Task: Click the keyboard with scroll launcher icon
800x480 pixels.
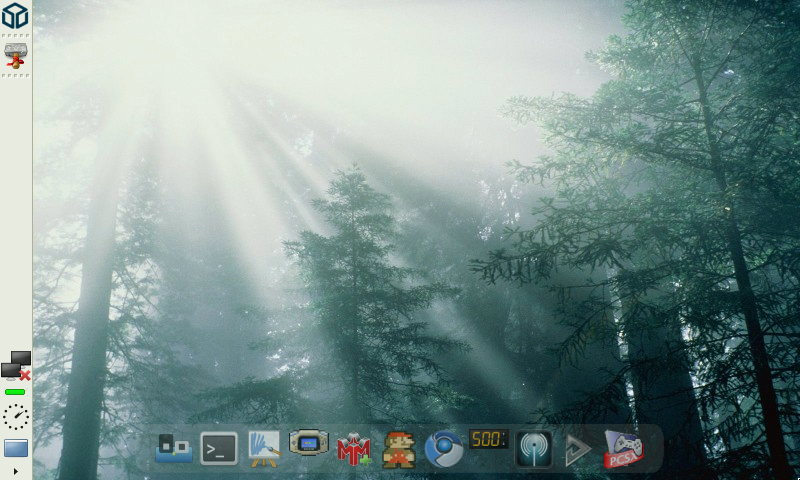Action: 15,55
